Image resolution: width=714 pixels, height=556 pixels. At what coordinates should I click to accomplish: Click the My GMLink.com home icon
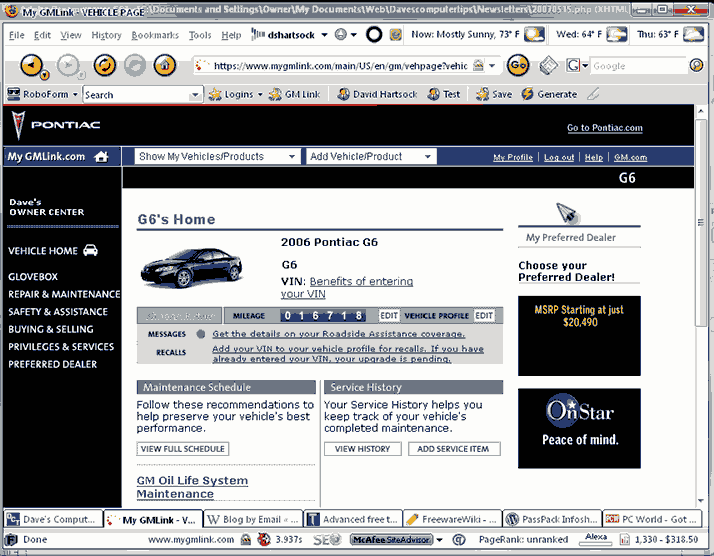[x=101, y=157]
